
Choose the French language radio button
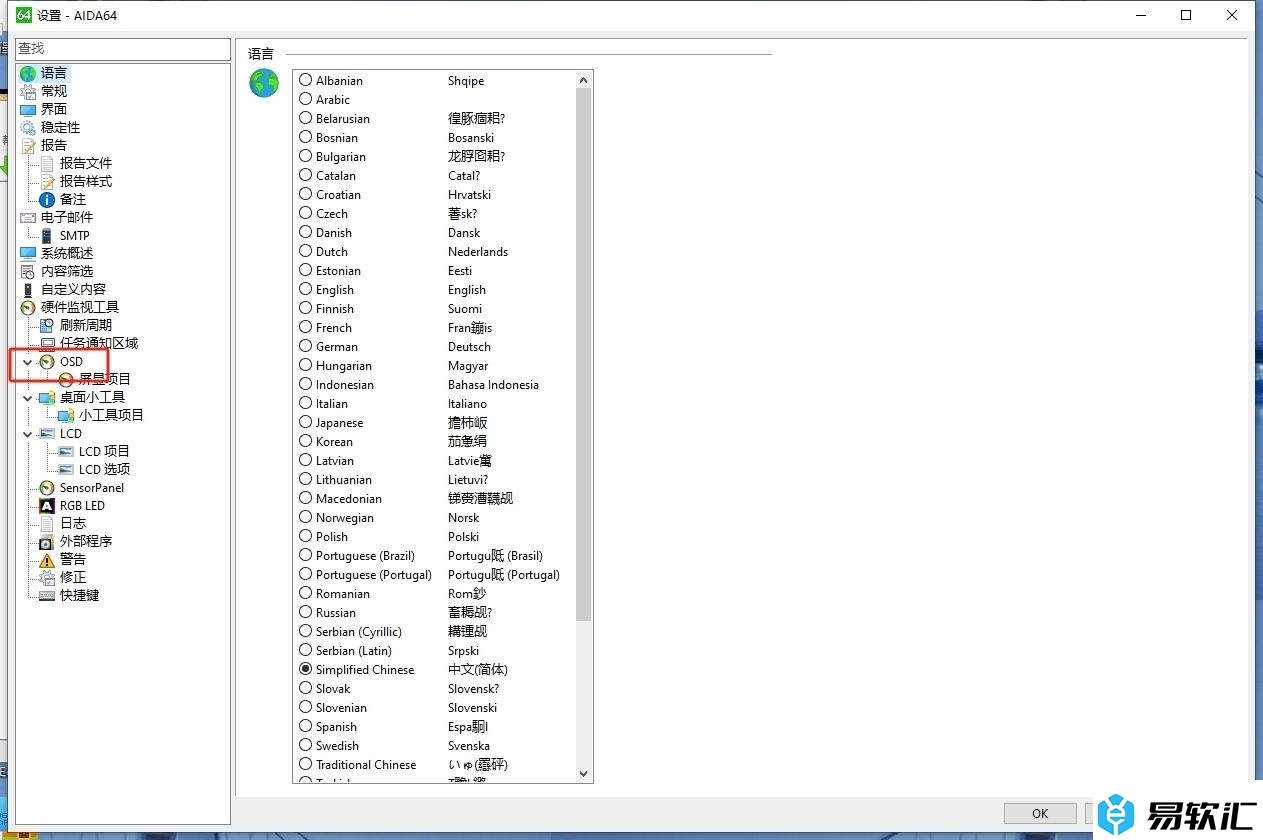pyautogui.click(x=306, y=327)
